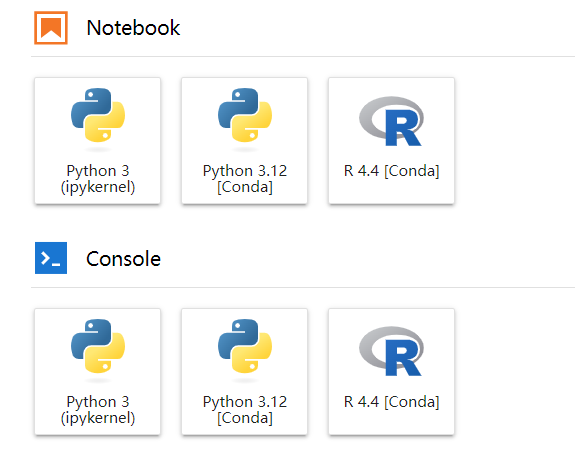Select the Console section heading text
Image resolution: width=575 pixels, height=459 pixels.
coord(124,259)
